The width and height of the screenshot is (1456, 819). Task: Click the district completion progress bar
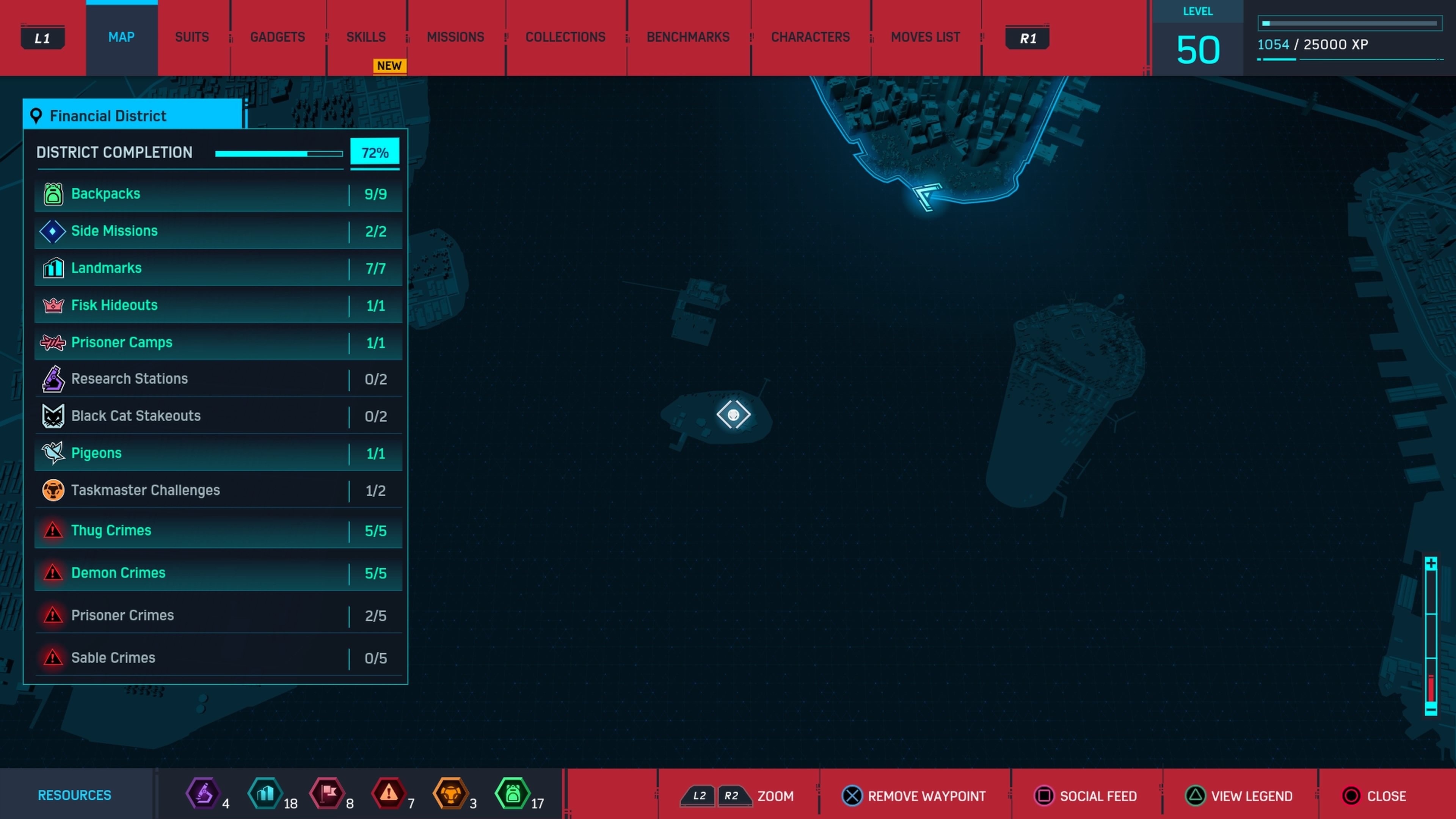coord(279,154)
